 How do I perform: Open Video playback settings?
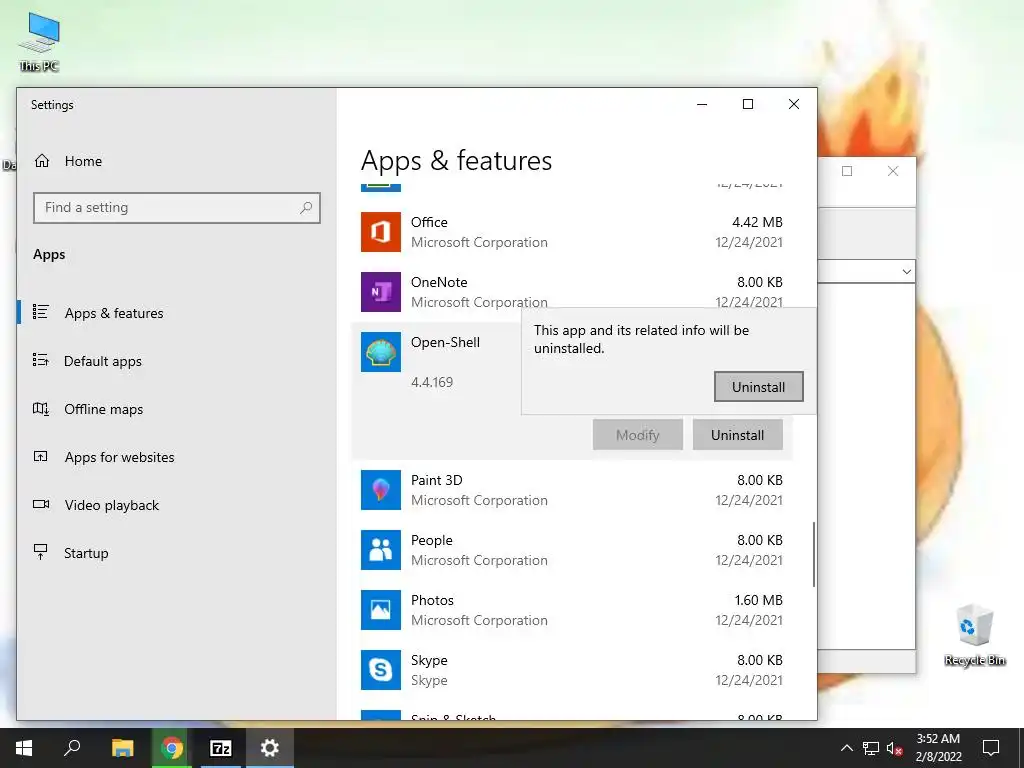112,505
